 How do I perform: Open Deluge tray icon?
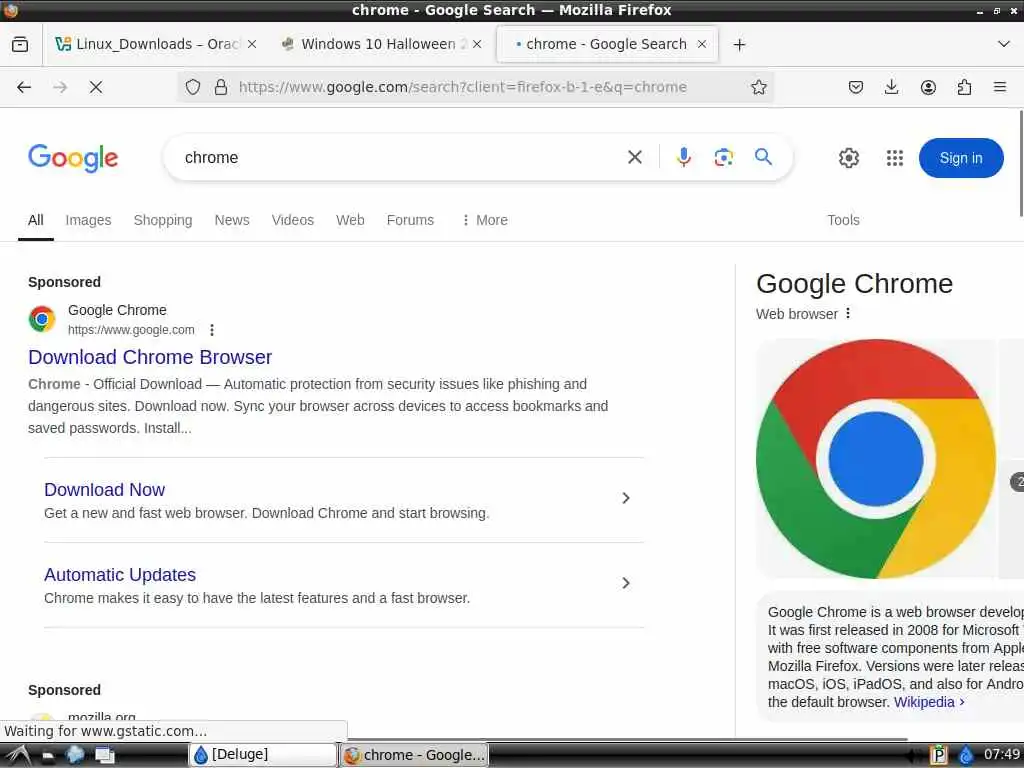coord(965,755)
